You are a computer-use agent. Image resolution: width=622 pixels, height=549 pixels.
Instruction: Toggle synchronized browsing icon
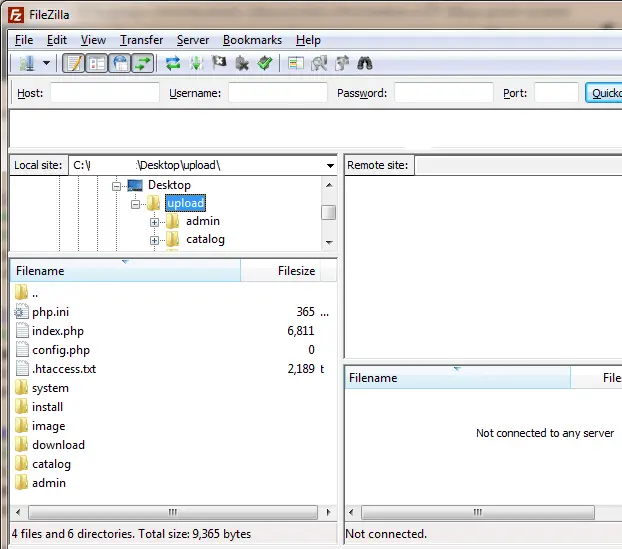[x=342, y=63]
